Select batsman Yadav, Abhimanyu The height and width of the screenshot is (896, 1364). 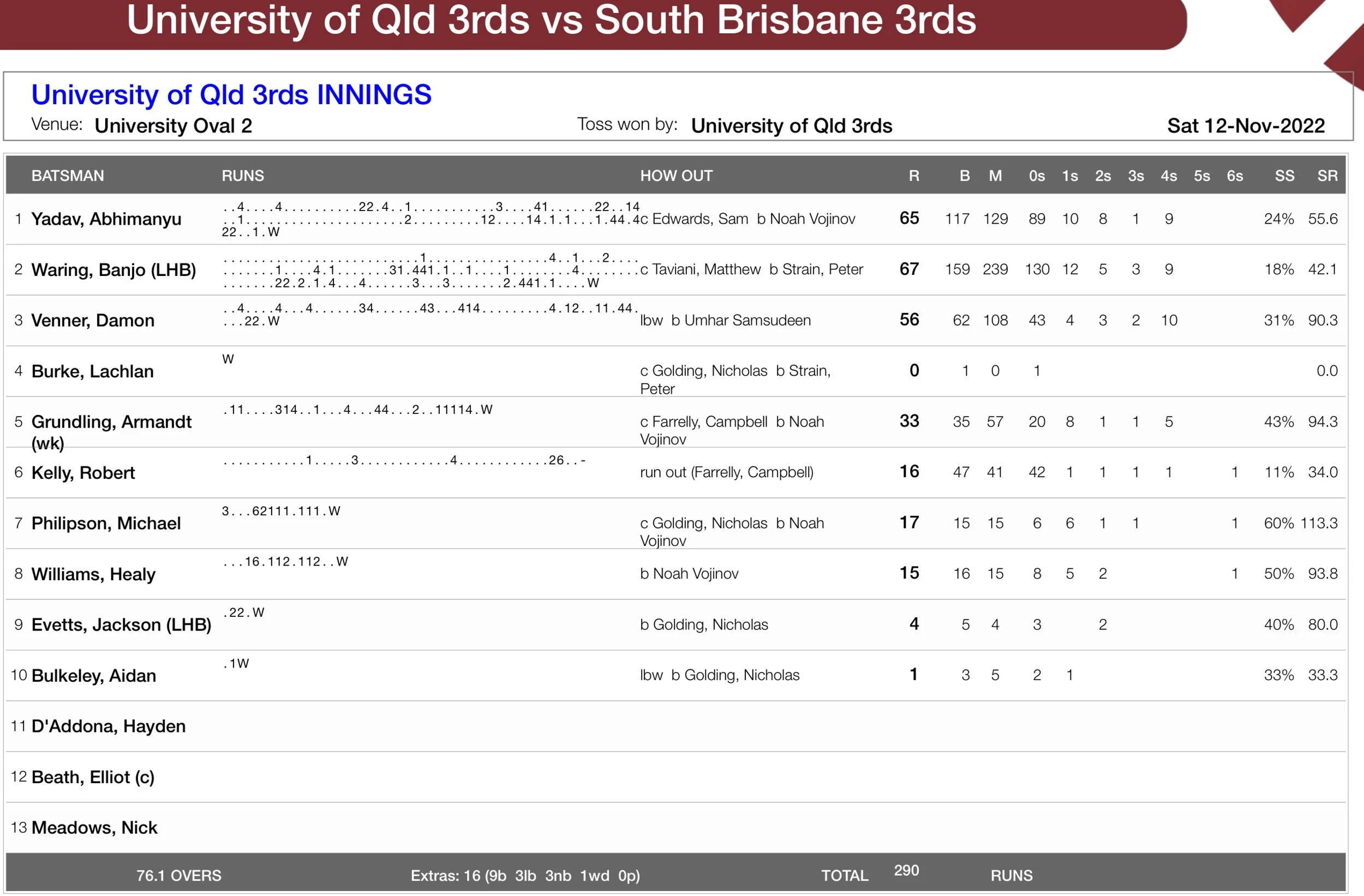pos(106,219)
